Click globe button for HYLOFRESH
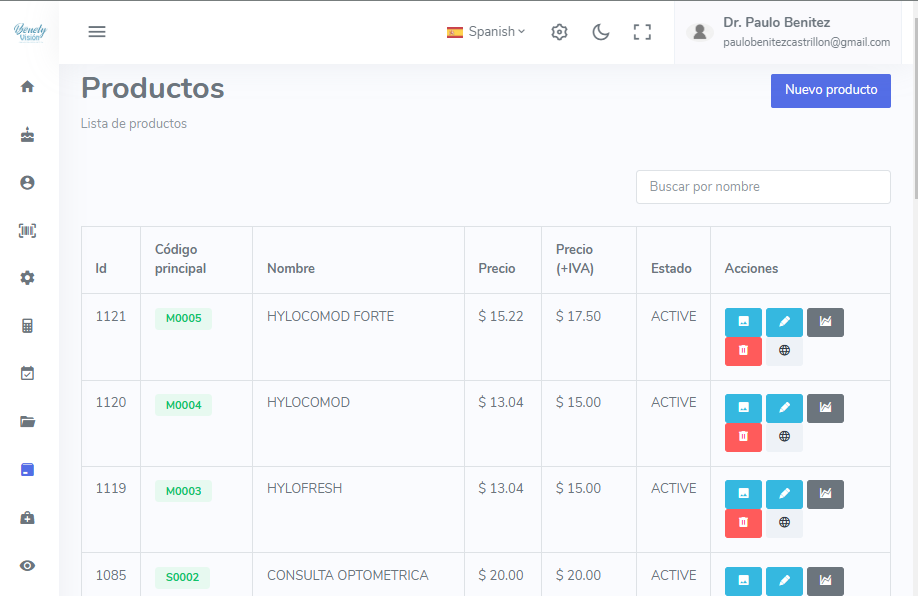Viewport: 918px width, 596px height. coord(784,523)
